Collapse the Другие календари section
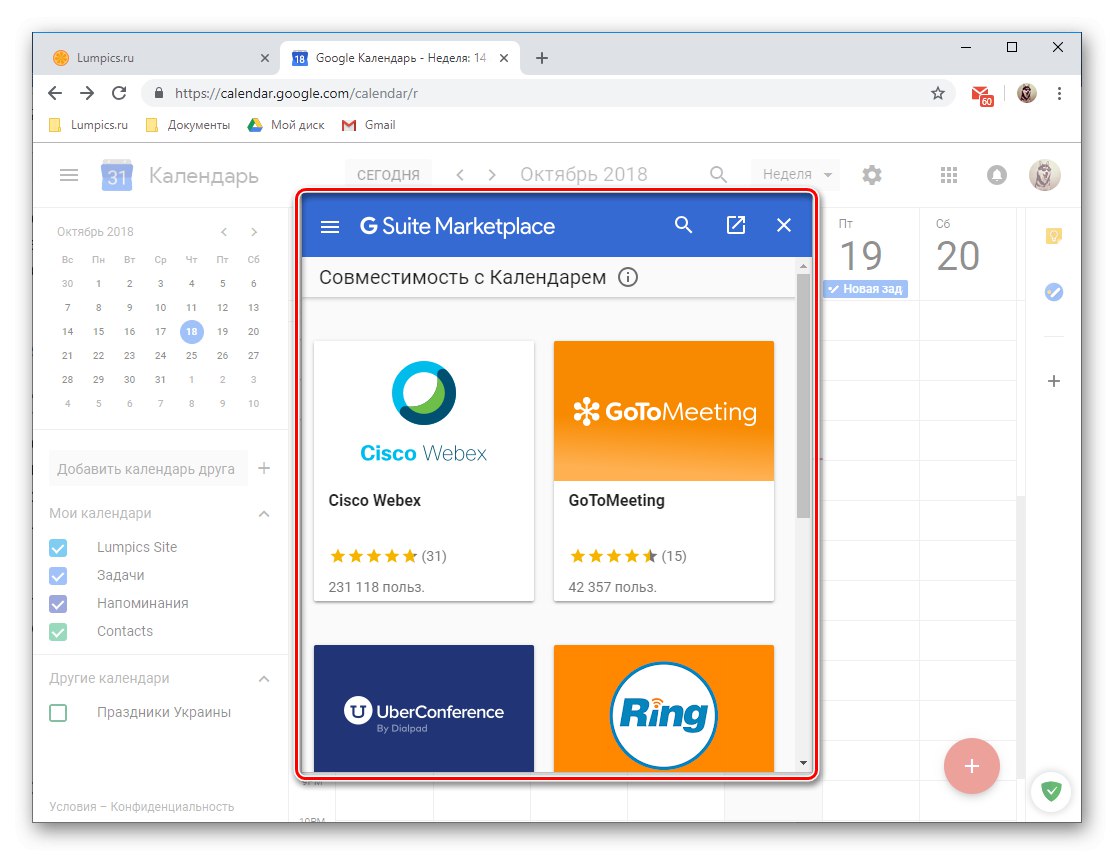 click(263, 678)
